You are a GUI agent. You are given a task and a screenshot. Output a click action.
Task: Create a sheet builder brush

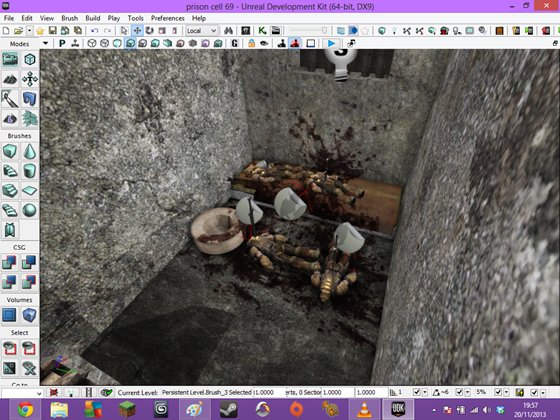pyautogui.click(x=30, y=190)
